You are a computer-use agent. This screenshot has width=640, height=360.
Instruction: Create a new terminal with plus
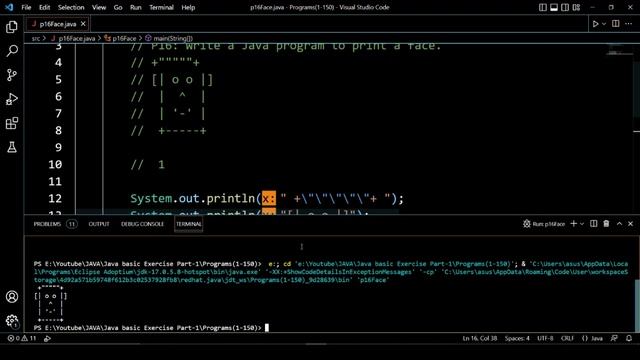(x=573, y=224)
